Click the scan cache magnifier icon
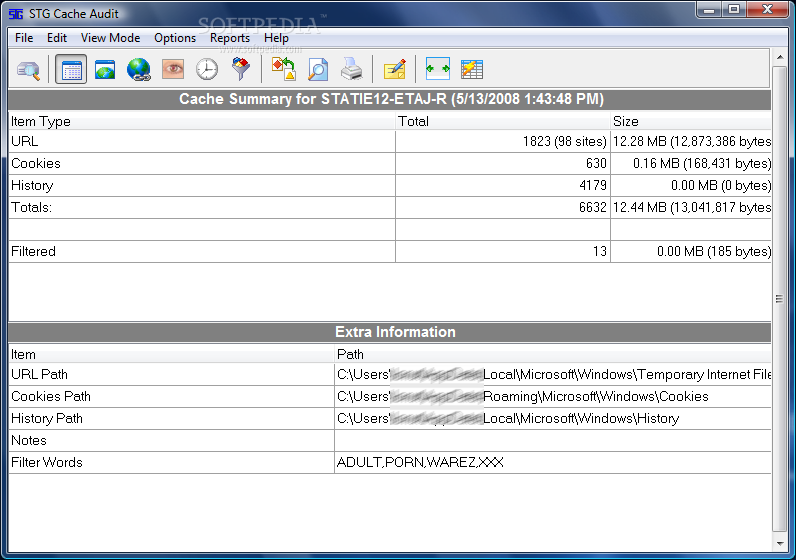796x560 pixels. pos(28,70)
